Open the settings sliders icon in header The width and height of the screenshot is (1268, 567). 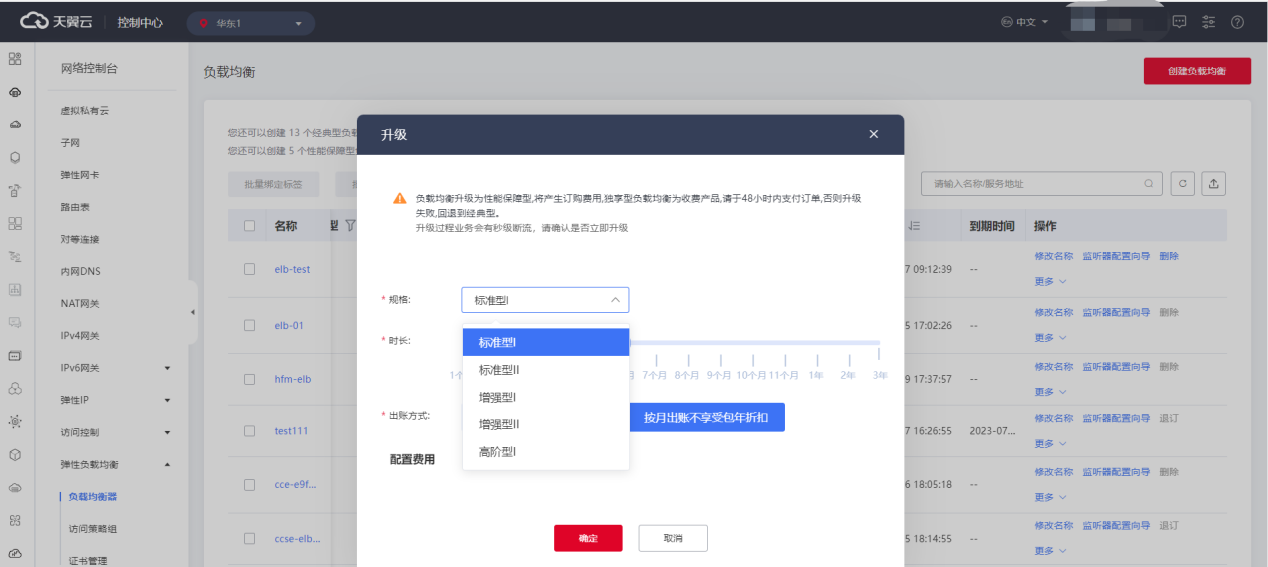click(x=1208, y=22)
